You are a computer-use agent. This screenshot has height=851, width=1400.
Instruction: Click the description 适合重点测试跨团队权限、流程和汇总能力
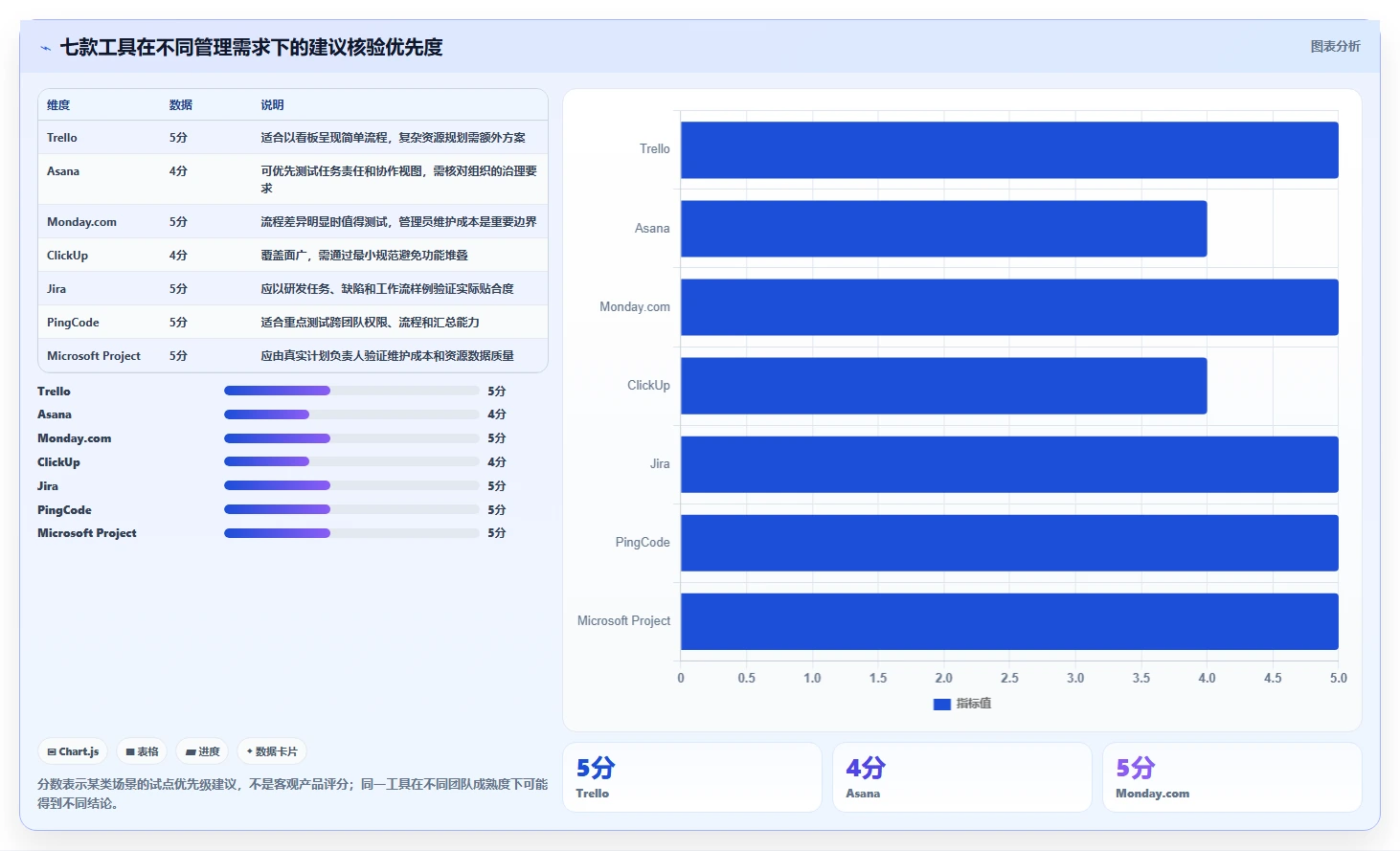(x=370, y=323)
